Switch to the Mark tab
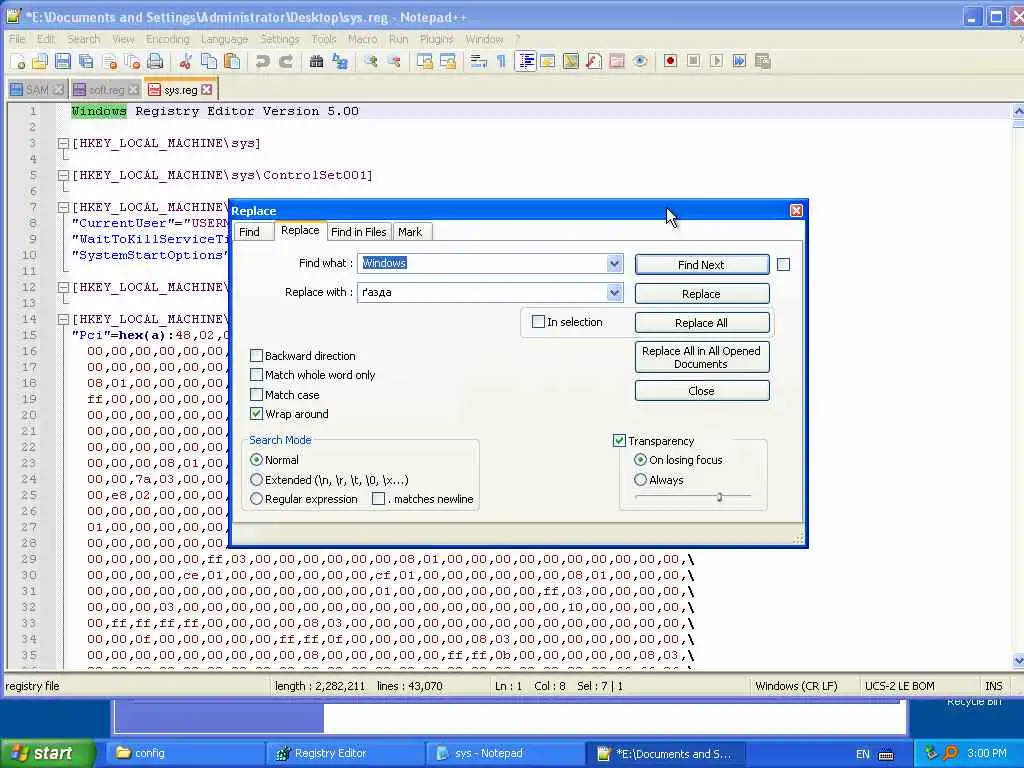This screenshot has height=768, width=1024. click(x=410, y=232)
